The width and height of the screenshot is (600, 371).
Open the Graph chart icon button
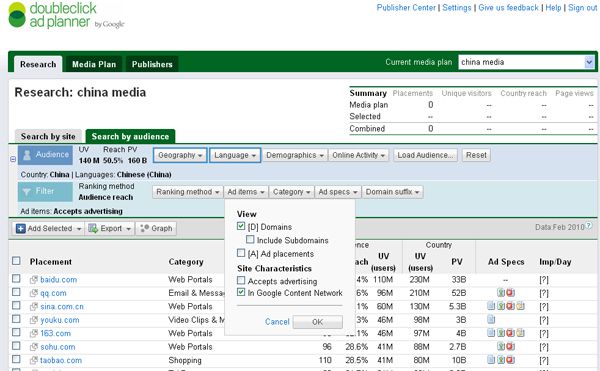[156, 228]
